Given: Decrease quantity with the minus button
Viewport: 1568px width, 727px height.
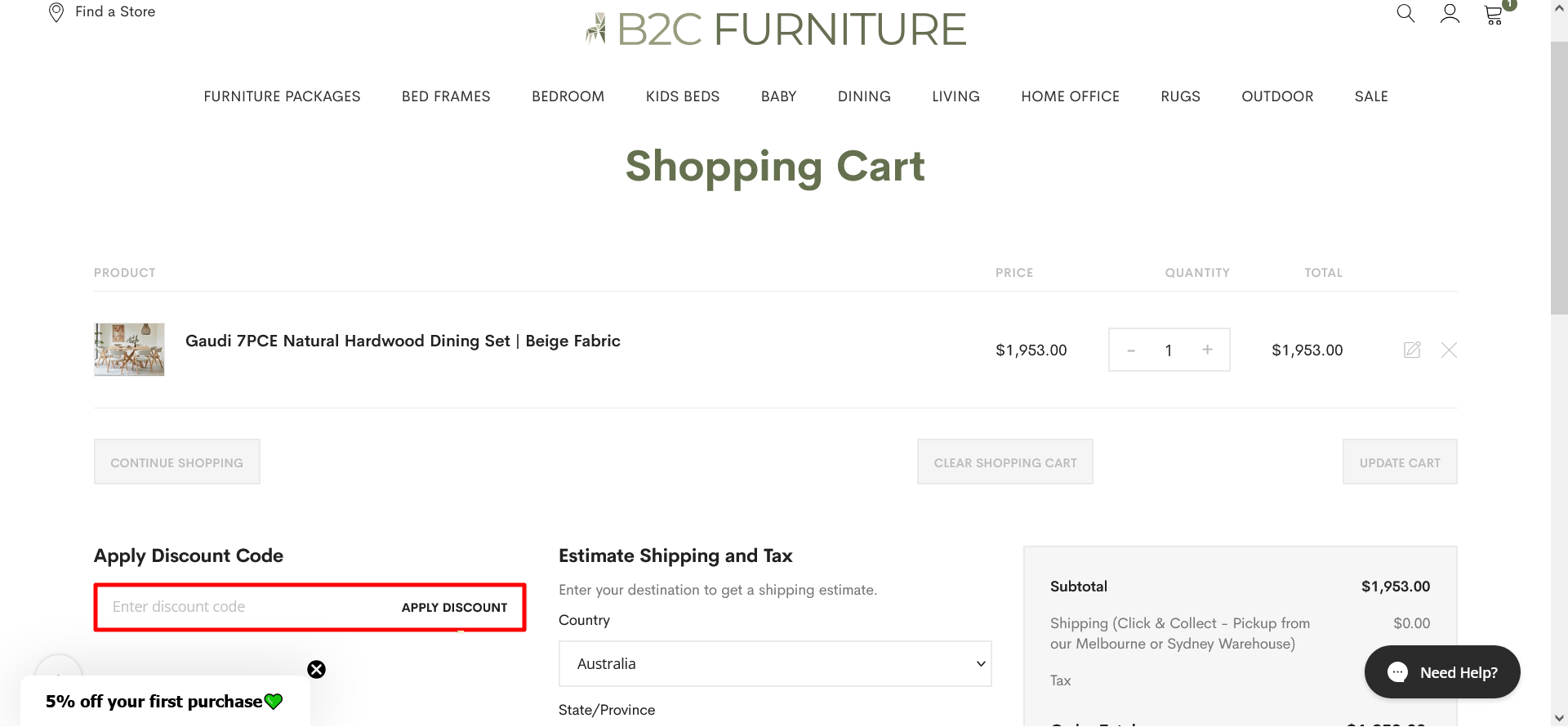Looking at the screenshot, I should click(x=1131, y=350).
